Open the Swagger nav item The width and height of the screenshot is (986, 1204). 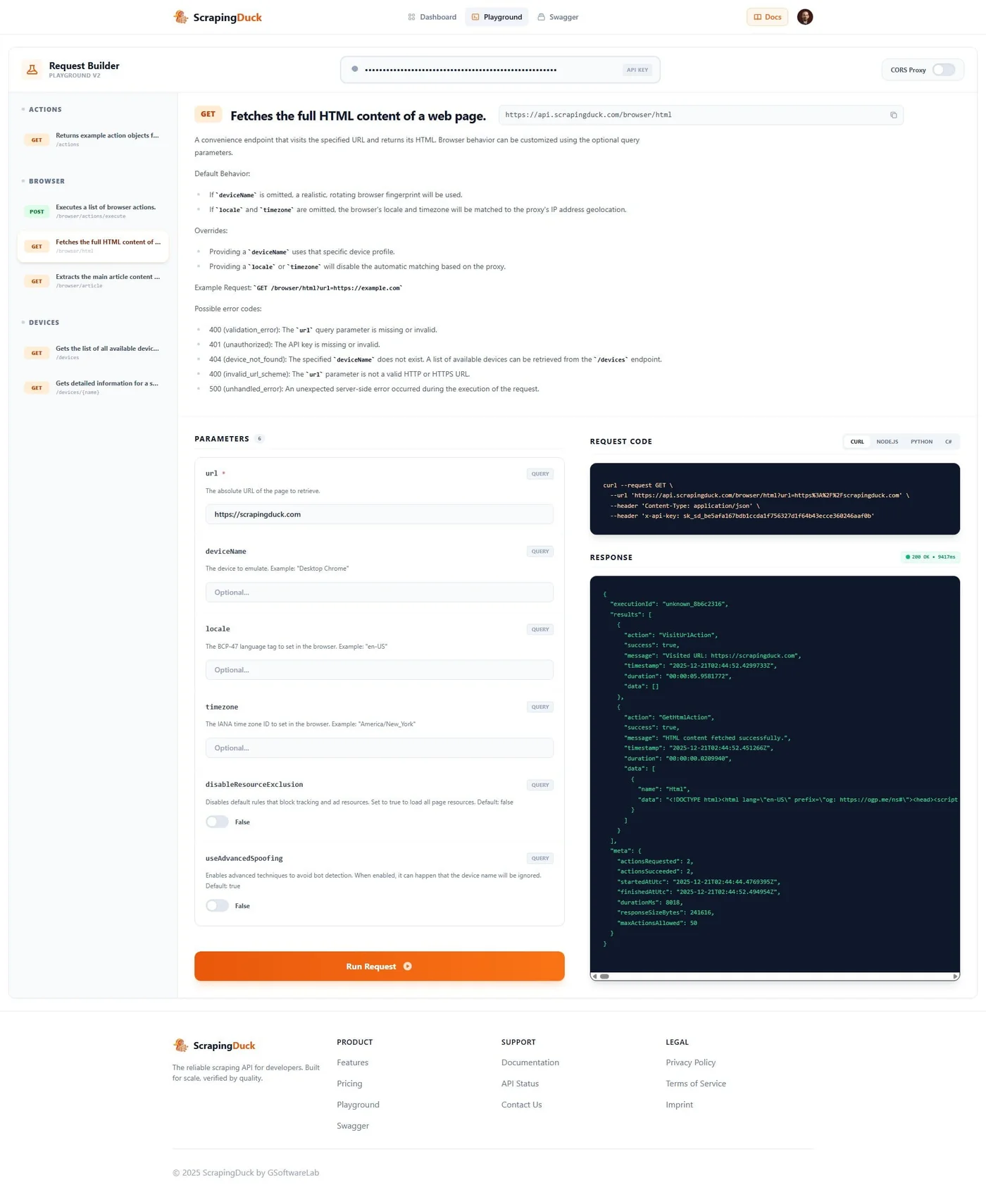click(x=558, y=17)
